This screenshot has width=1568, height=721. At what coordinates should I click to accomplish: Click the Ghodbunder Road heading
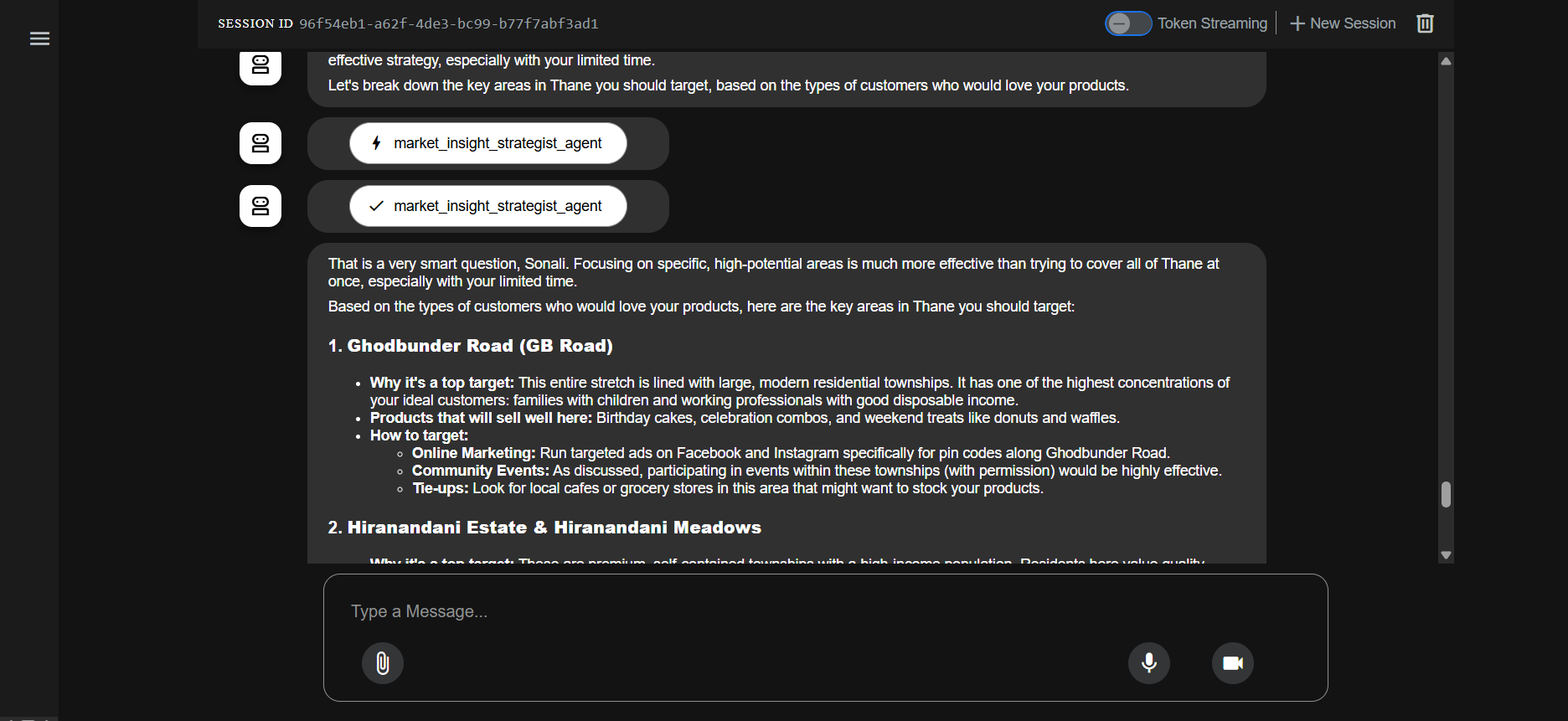click(471, 346)
